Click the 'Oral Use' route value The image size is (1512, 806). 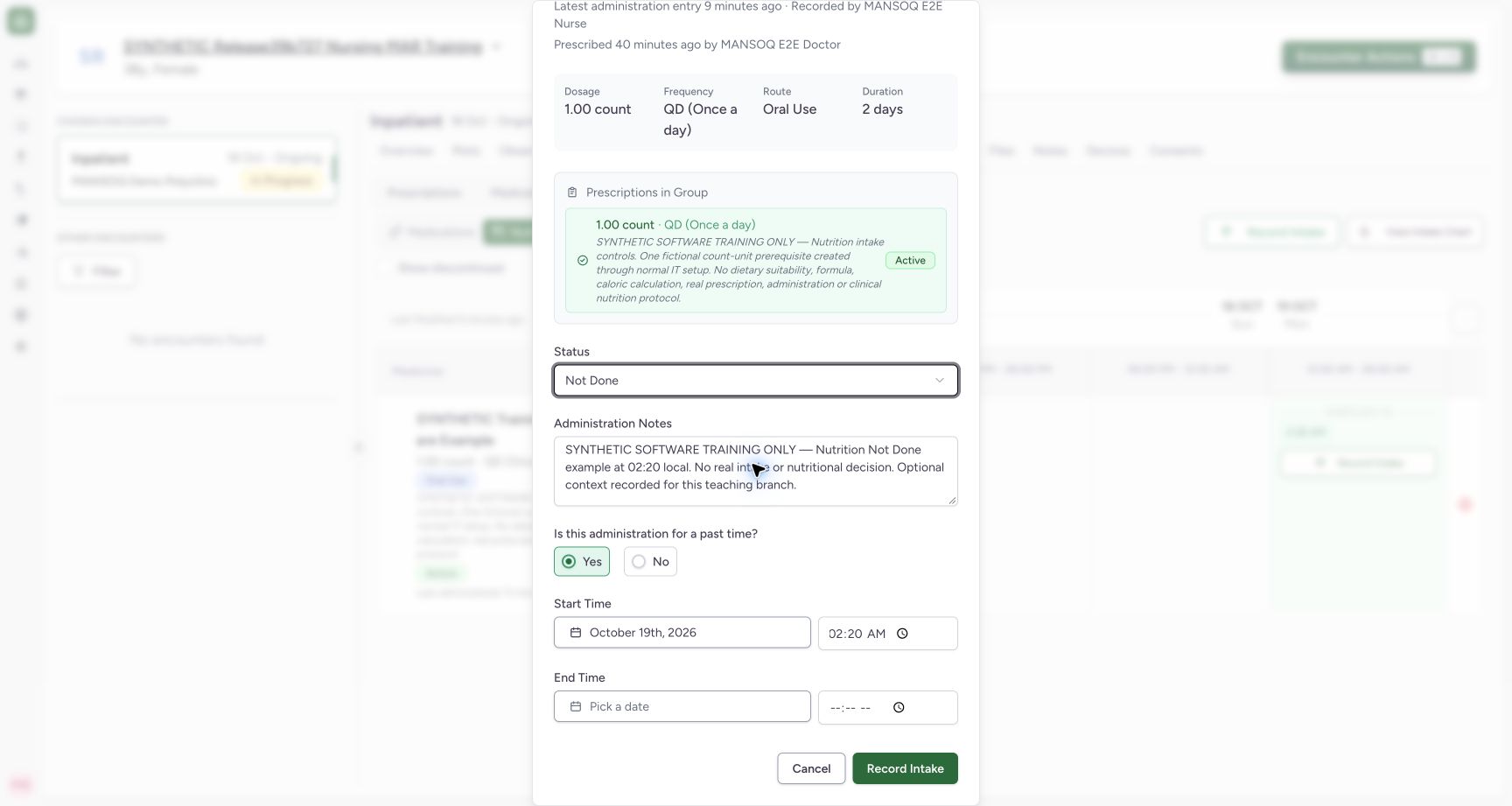(789, 109)
